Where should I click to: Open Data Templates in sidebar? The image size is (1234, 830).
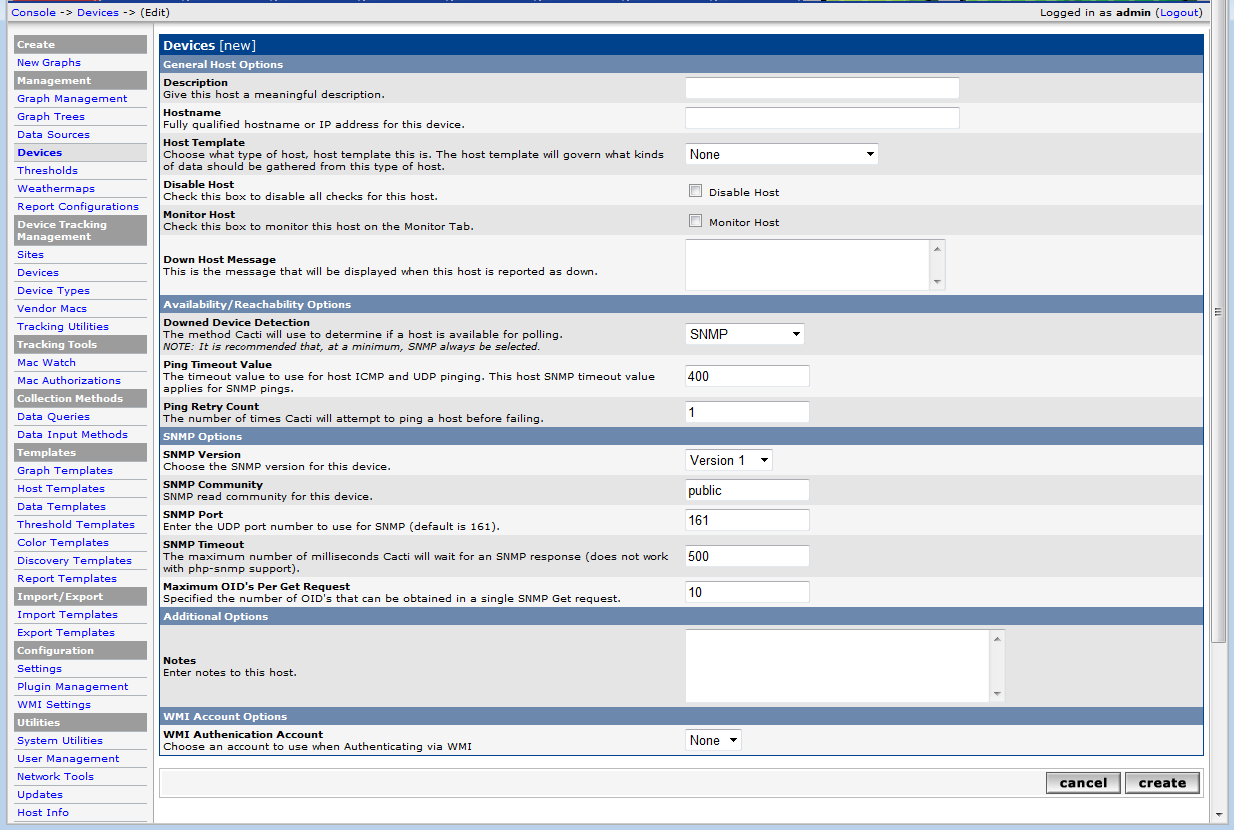pos(61,506)
